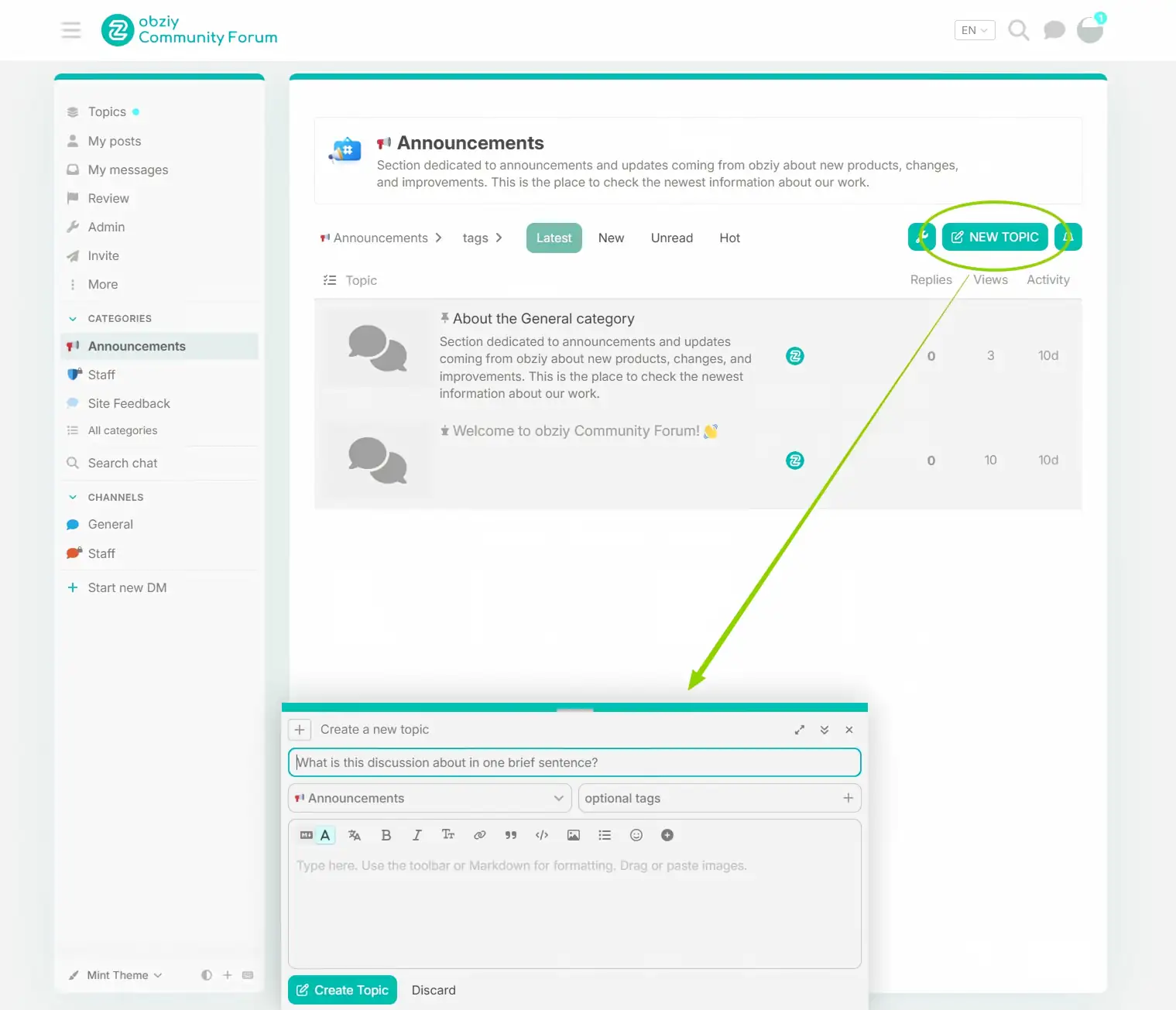Click the obziy Community Forum logo
This screenshot has width=1176, height=1010.
(x=189, y=30)
